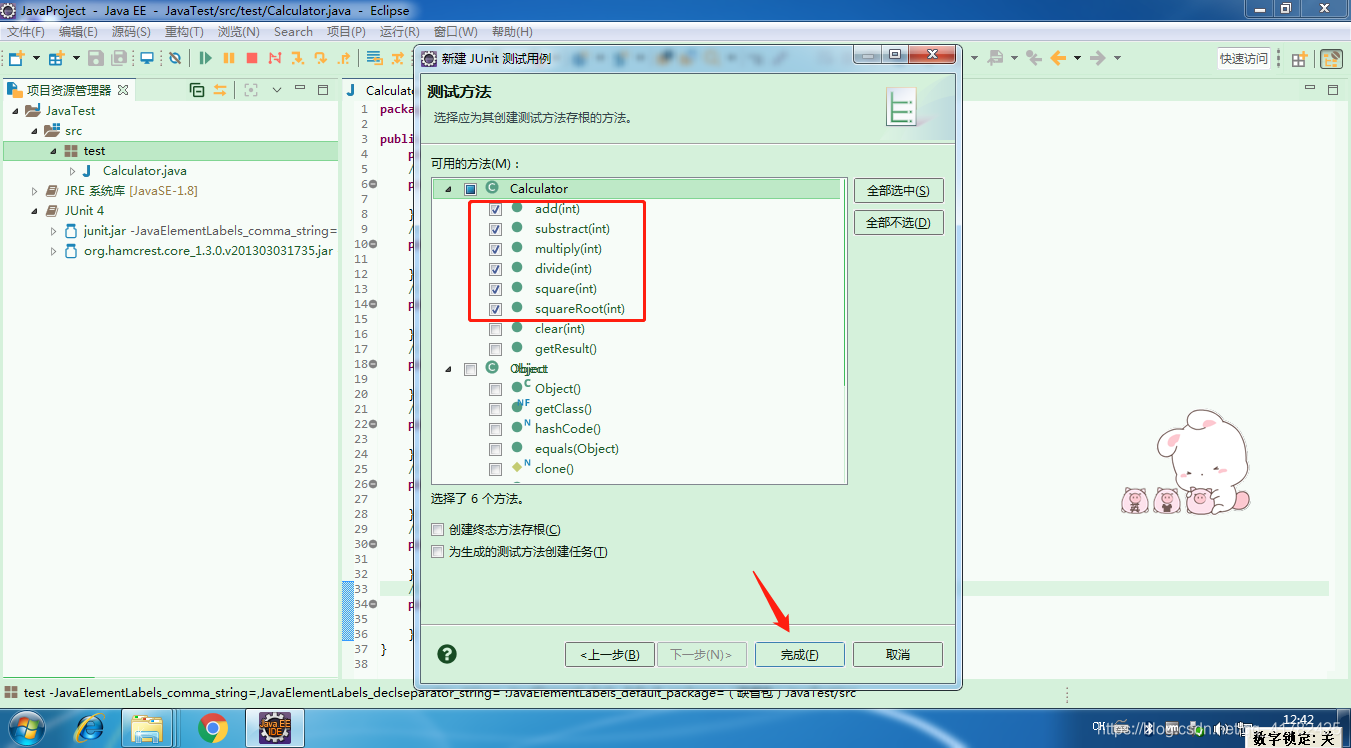This screenshot has height=748, width=1351.
Task: Click the 全部选中(S) button
Action: click(898, 191)
